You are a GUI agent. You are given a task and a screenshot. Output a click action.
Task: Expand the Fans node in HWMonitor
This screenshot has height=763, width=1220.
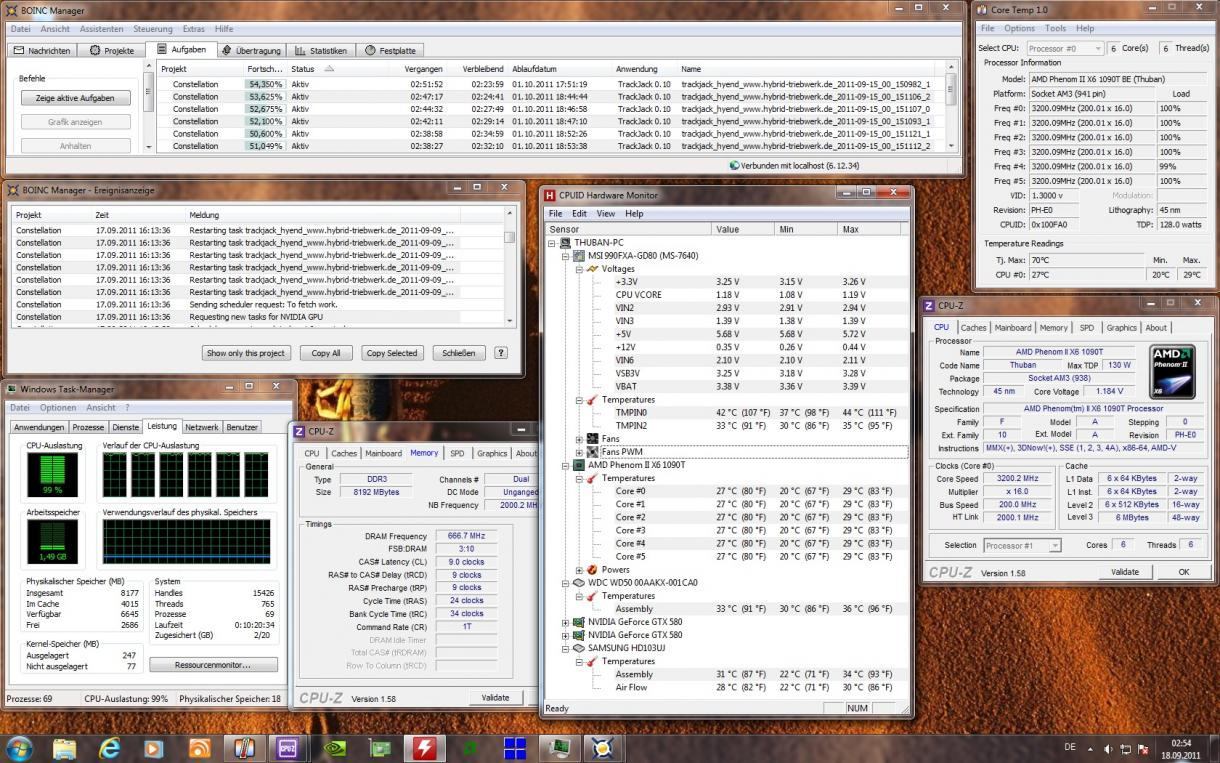[x=580, y=438]
